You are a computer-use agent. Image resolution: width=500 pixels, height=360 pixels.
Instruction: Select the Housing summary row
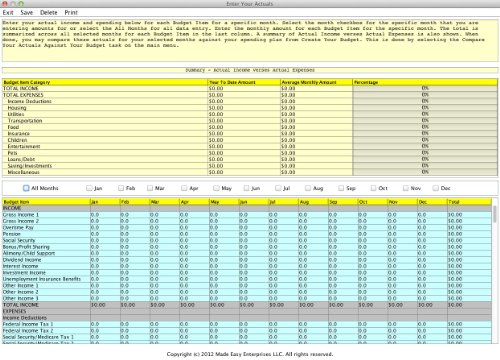click(250, 108)
